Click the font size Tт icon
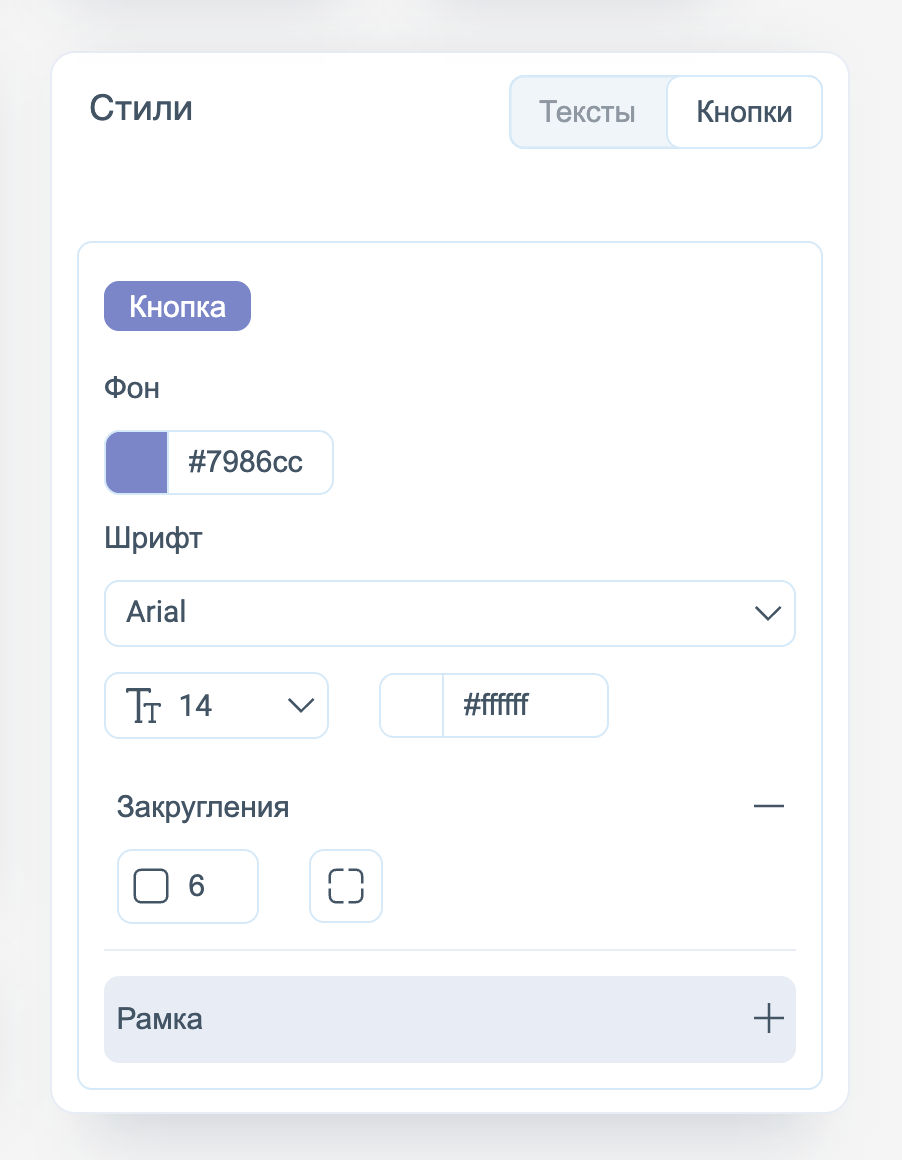The image size is (902, 1160). (143, 706)
